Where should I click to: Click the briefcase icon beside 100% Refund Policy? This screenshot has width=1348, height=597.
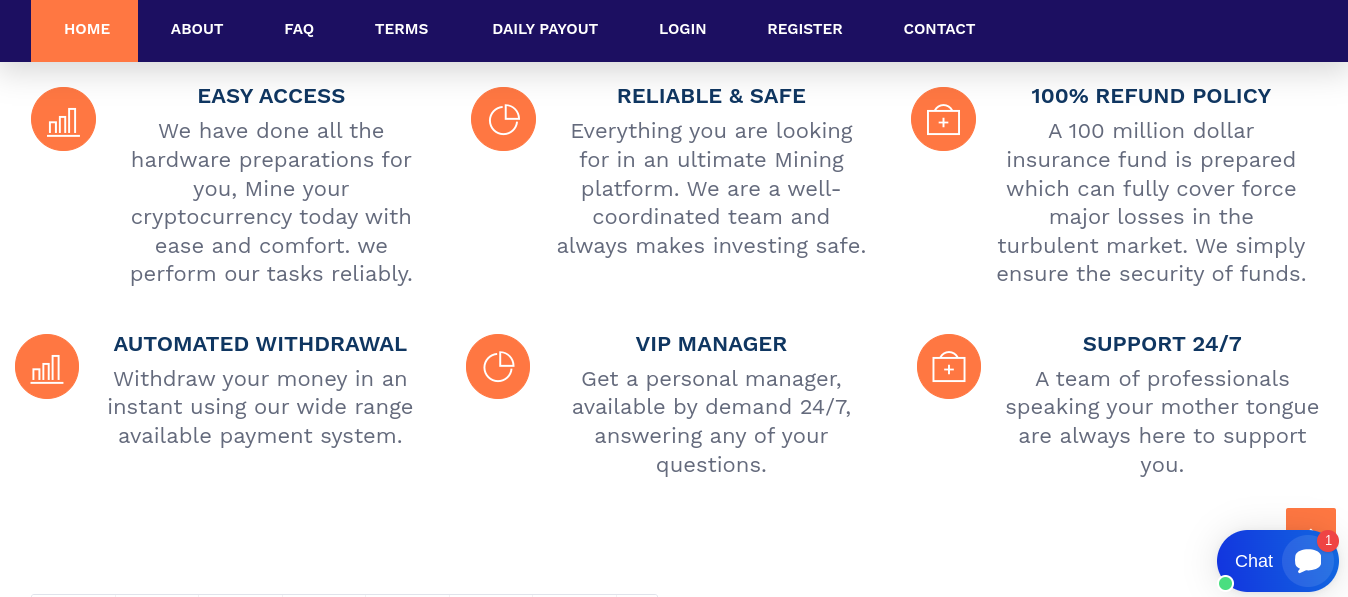click(x=943, y=119)
